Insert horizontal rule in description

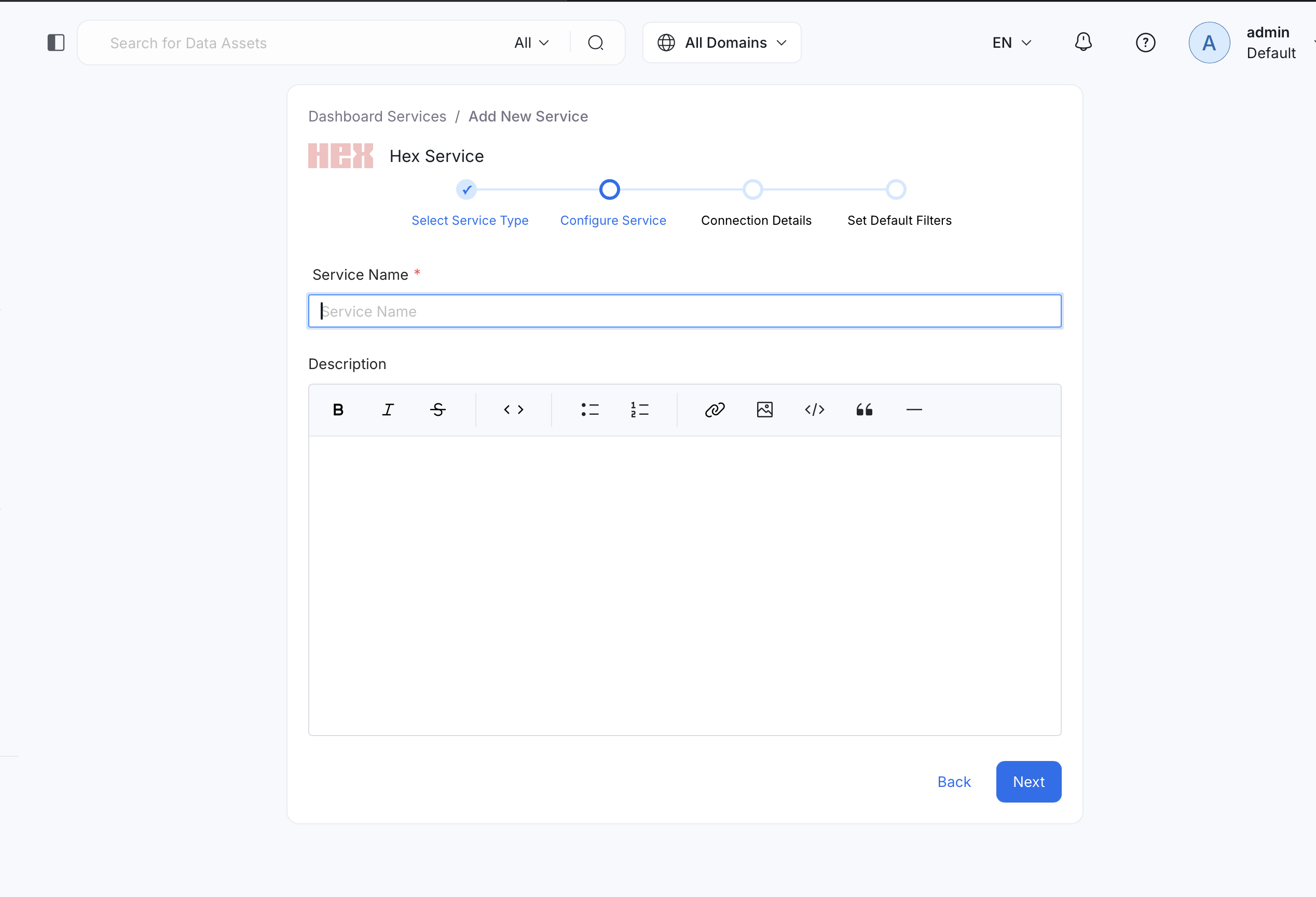pos(914,410)
